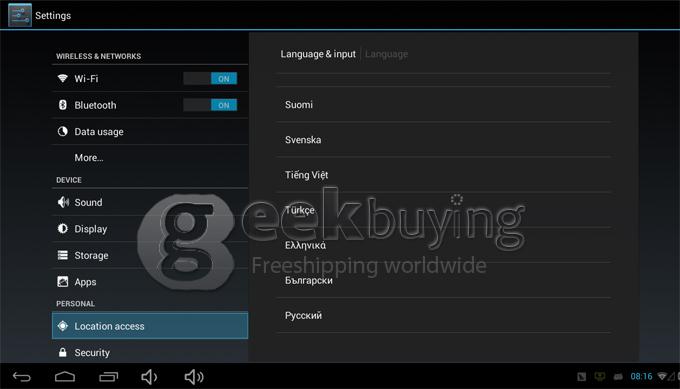
Task: Tap the Back navigation arrow
Action: coord(21,377)
